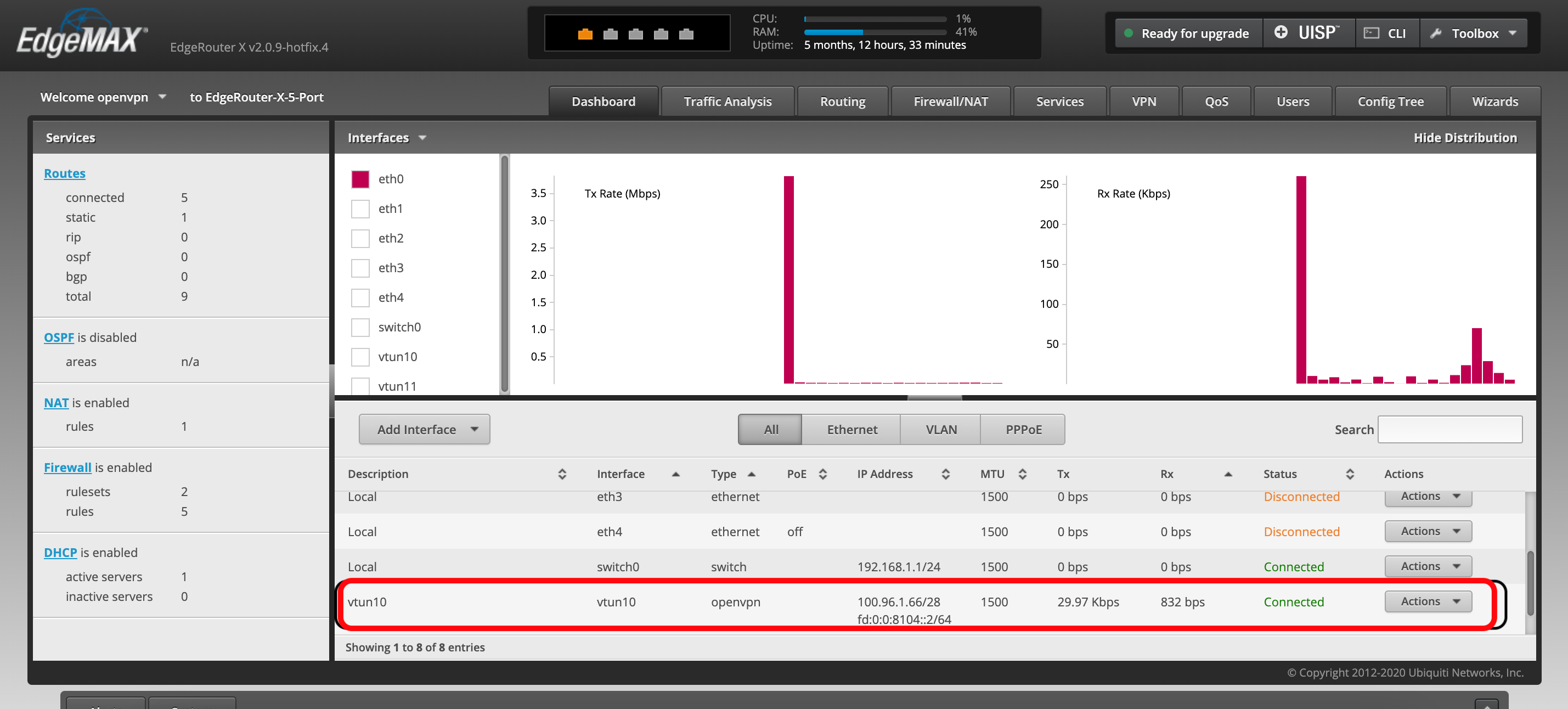Open the CLI console

pyautogui.click(x=1387, y=33)
